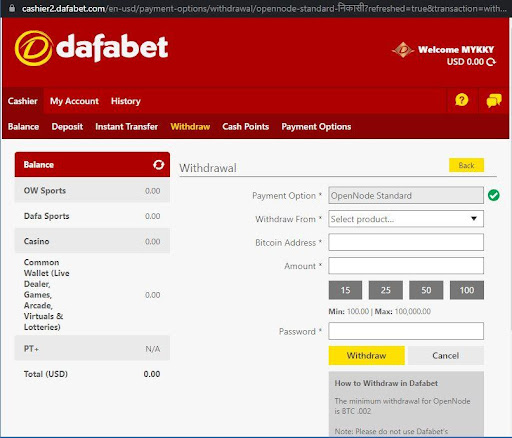Open the History tab
Screen dimensions: 512x438
pos(126,101)
